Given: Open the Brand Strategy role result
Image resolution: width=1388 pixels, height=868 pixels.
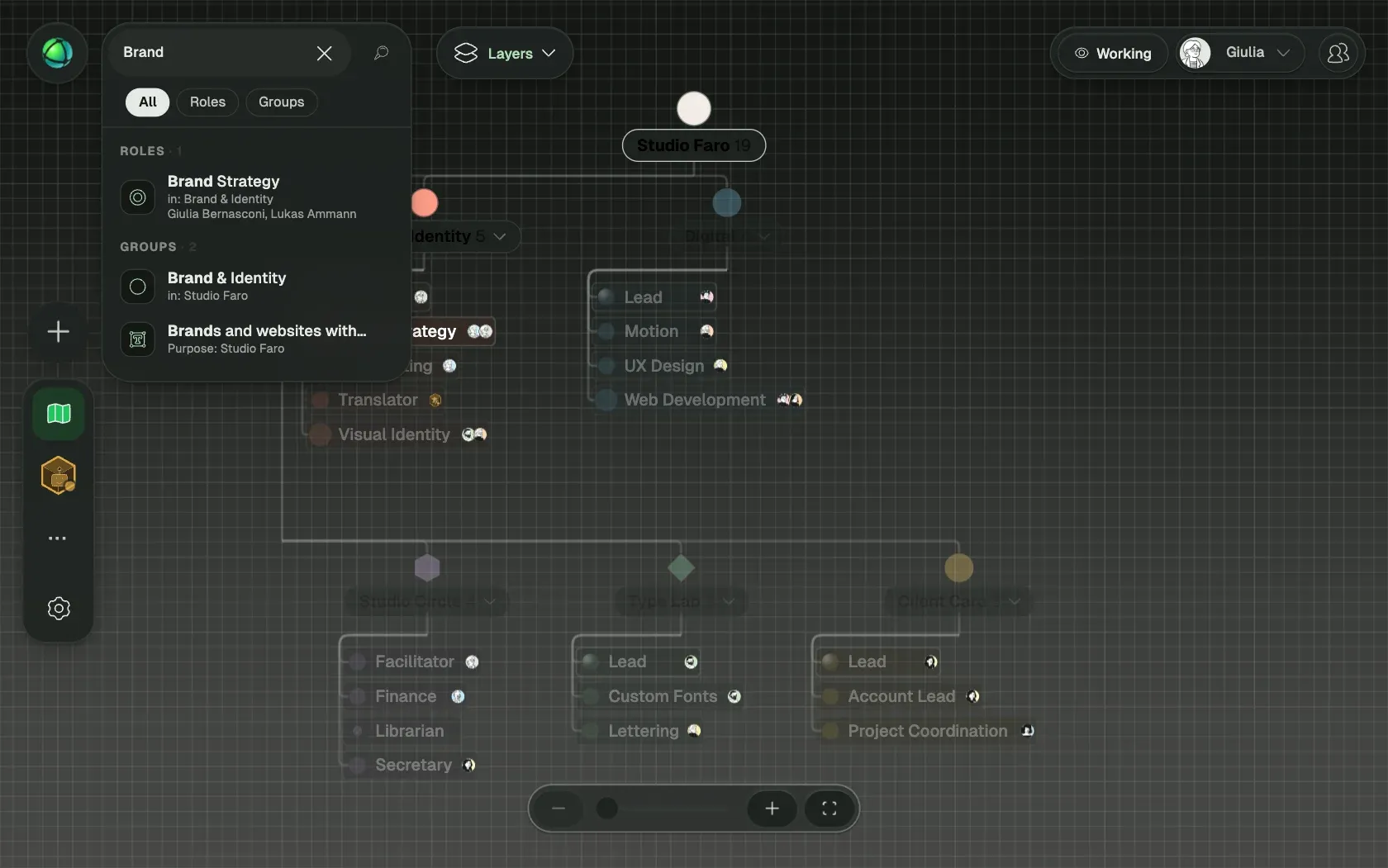Looking at the screenshot, I should pos(256,197).
